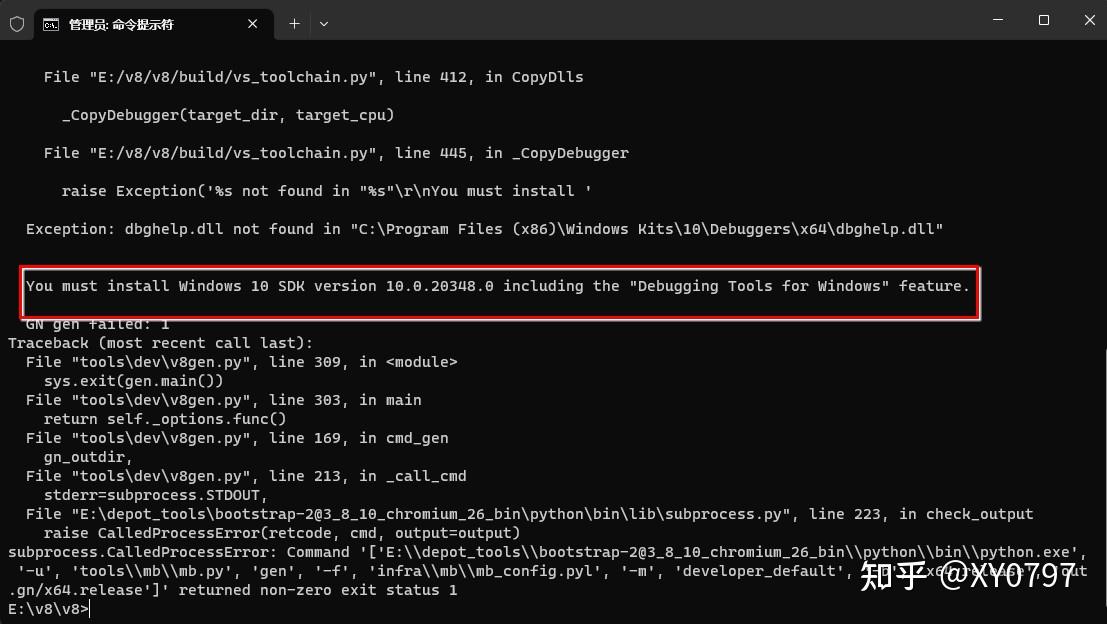Click the 知乎 @XY0797 watermark
This screenshot has width=1107, height=624.
pyautogui.click(x=968, y=575)
